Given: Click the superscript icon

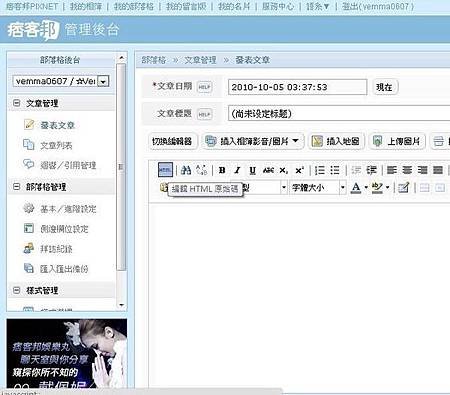Looking at the screenshot, I should [299, 170].
